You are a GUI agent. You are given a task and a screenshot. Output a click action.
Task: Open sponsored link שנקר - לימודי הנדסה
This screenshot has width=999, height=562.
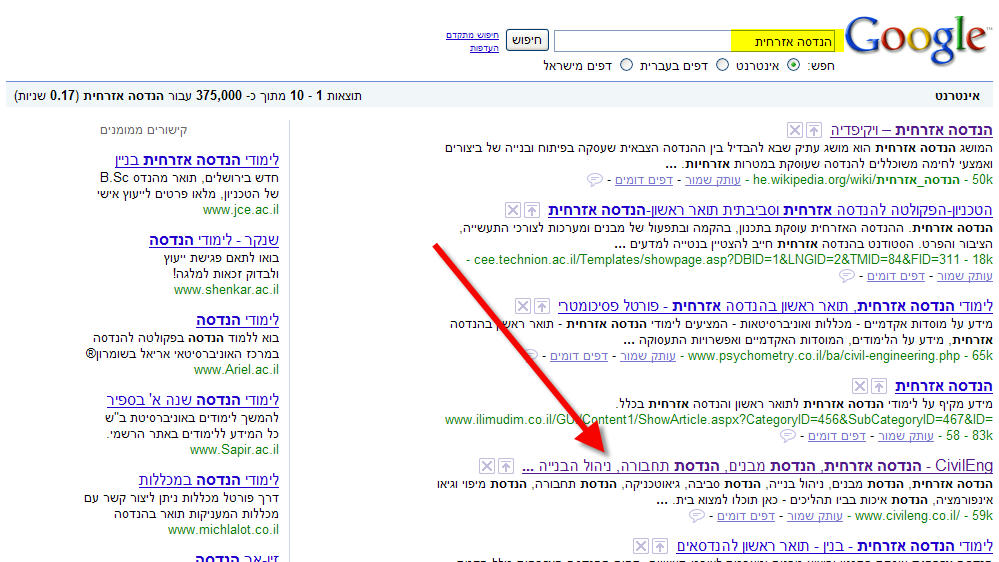click(x=214, y=240)
